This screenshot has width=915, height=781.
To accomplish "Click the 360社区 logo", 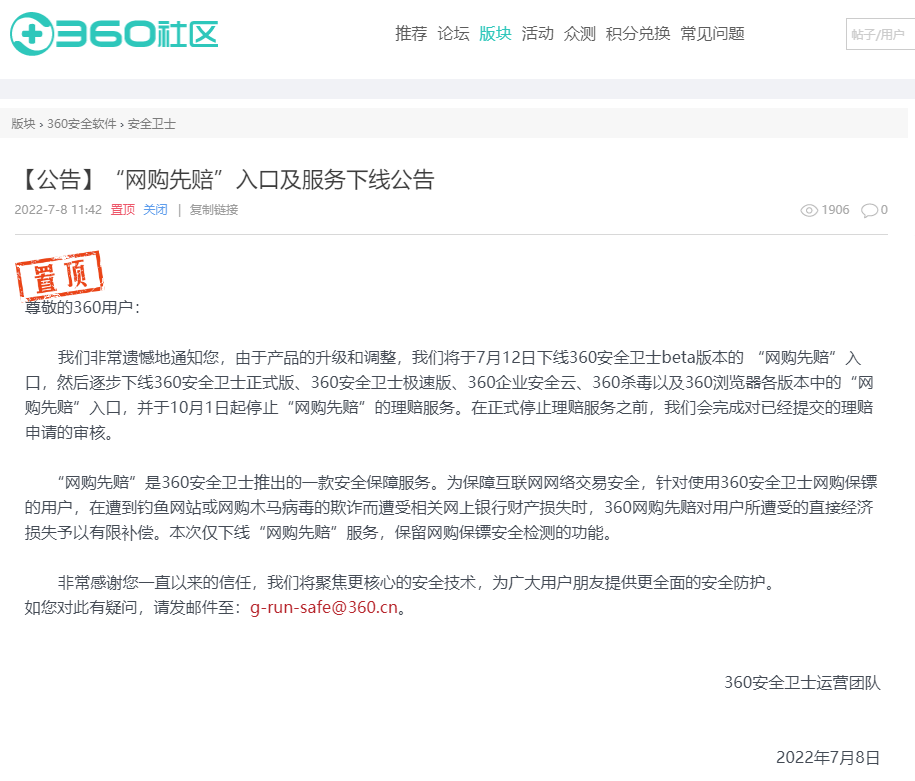I will point(114,34).
